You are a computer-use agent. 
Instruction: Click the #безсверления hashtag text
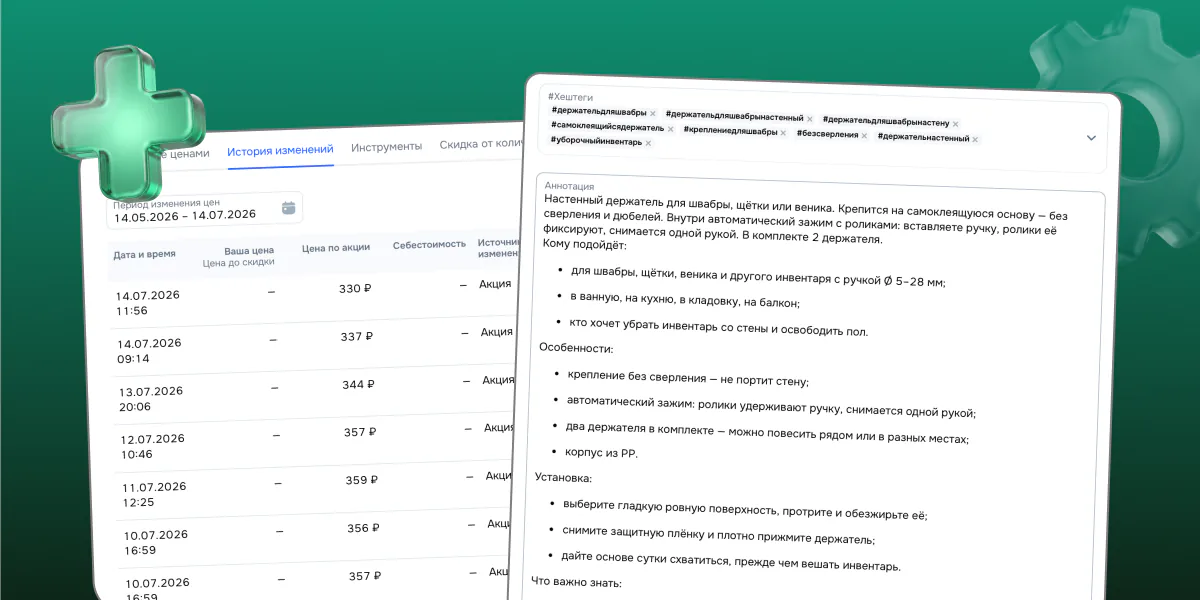828,134
